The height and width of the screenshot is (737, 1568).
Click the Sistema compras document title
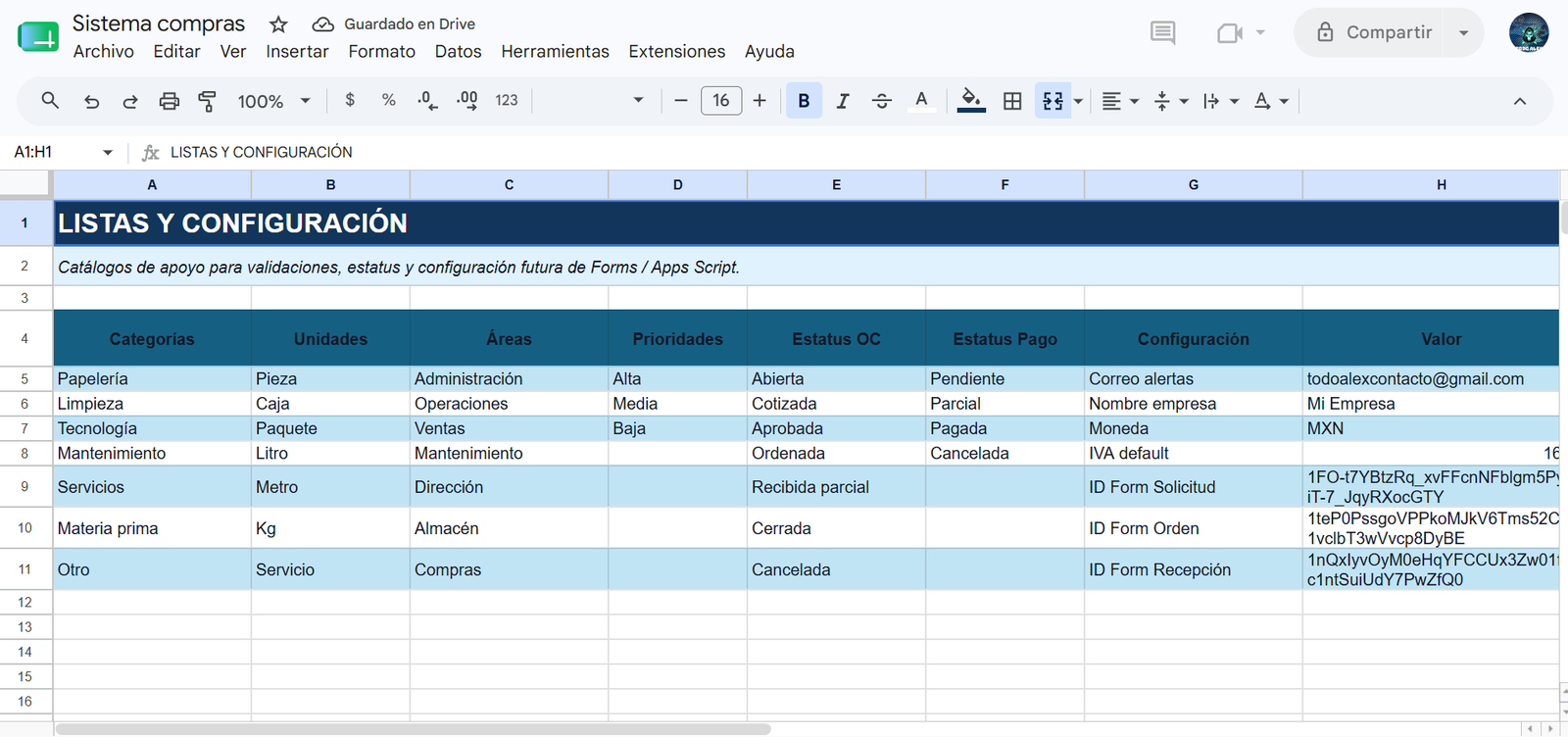pos(159,24)
